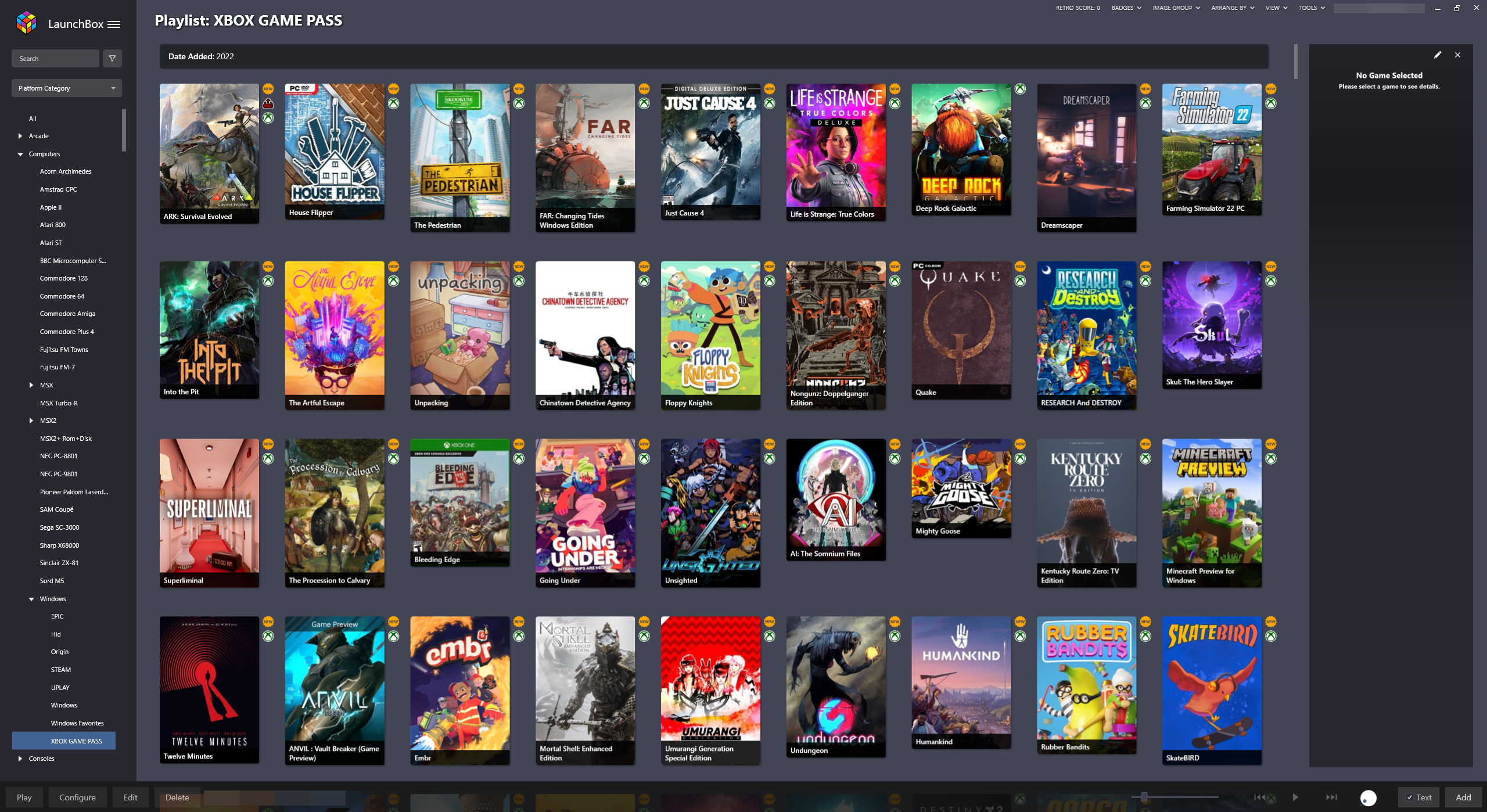This screenshot has height=812, width=1487.
Task: Click the Configure button
Action: (x=77, y=797)
